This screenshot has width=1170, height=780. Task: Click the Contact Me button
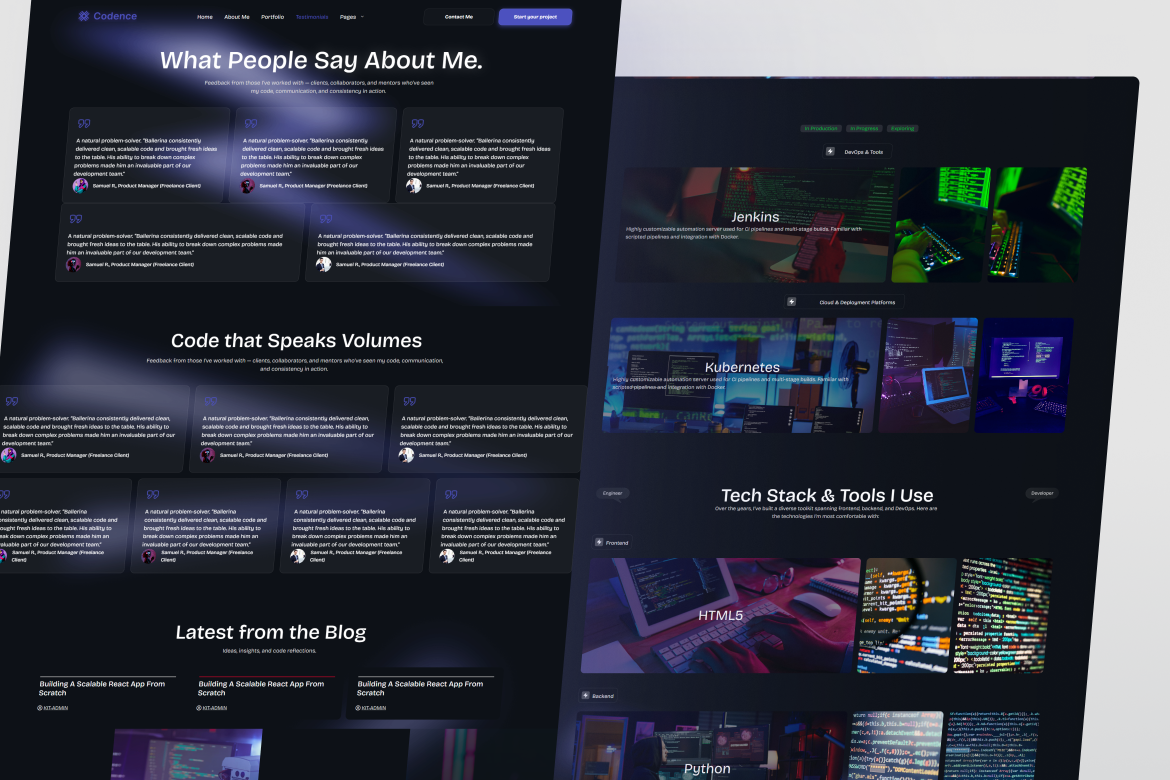(x=459, y=17)
